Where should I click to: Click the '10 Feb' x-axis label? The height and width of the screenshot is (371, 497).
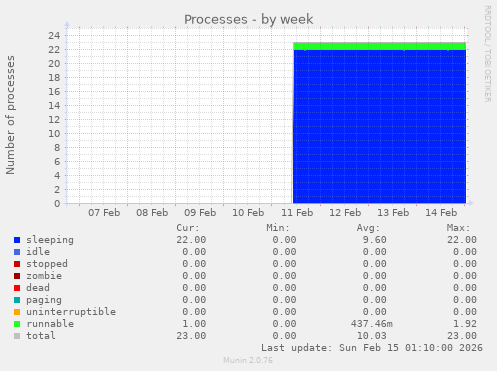pos(248,213)
